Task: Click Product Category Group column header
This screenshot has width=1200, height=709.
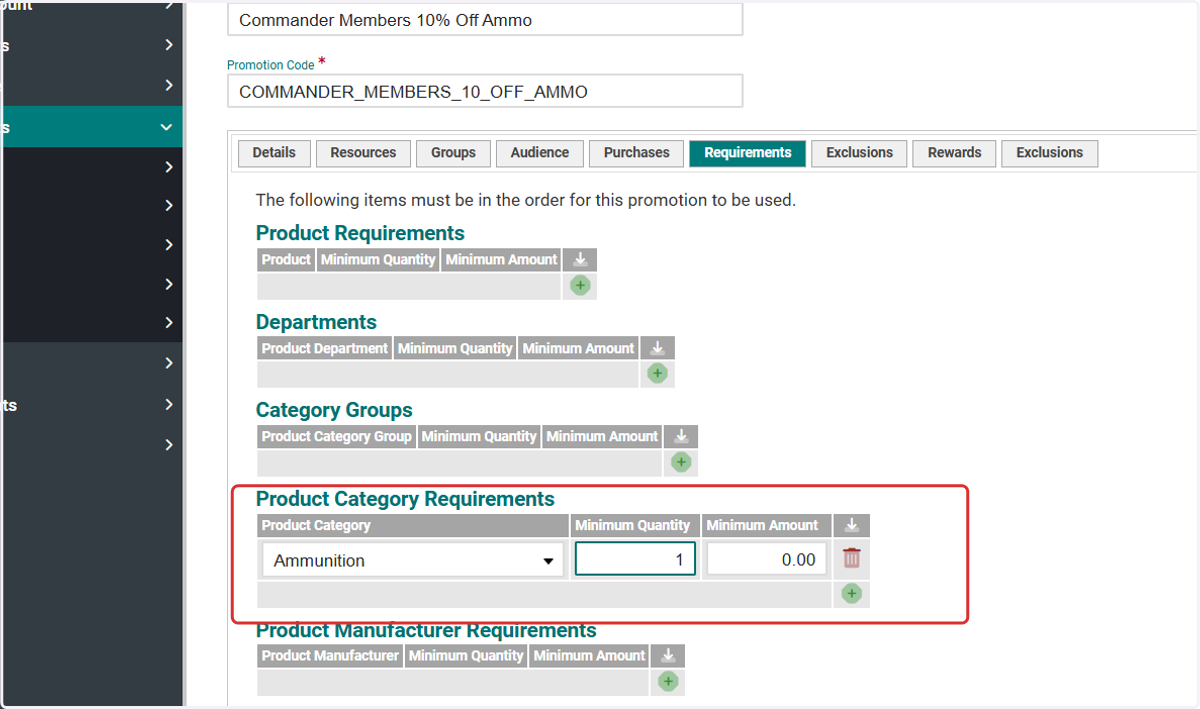Action: [336, 436]
